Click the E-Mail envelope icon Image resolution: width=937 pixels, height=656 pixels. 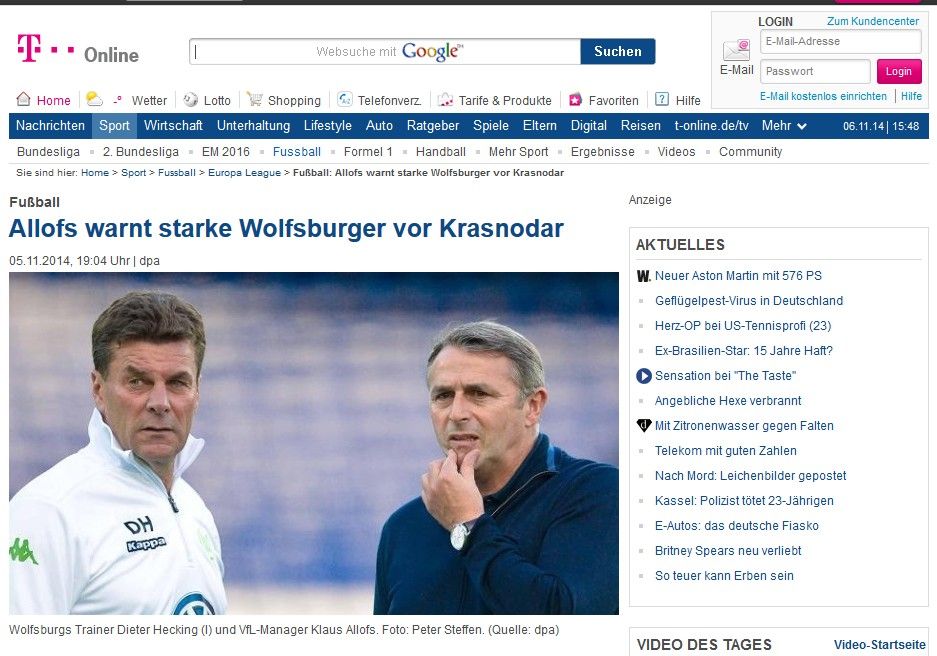click(736, 50)
